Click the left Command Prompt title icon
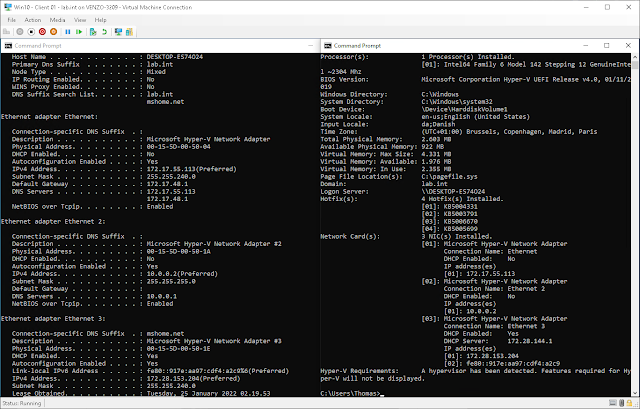 [x=8, y=46]
